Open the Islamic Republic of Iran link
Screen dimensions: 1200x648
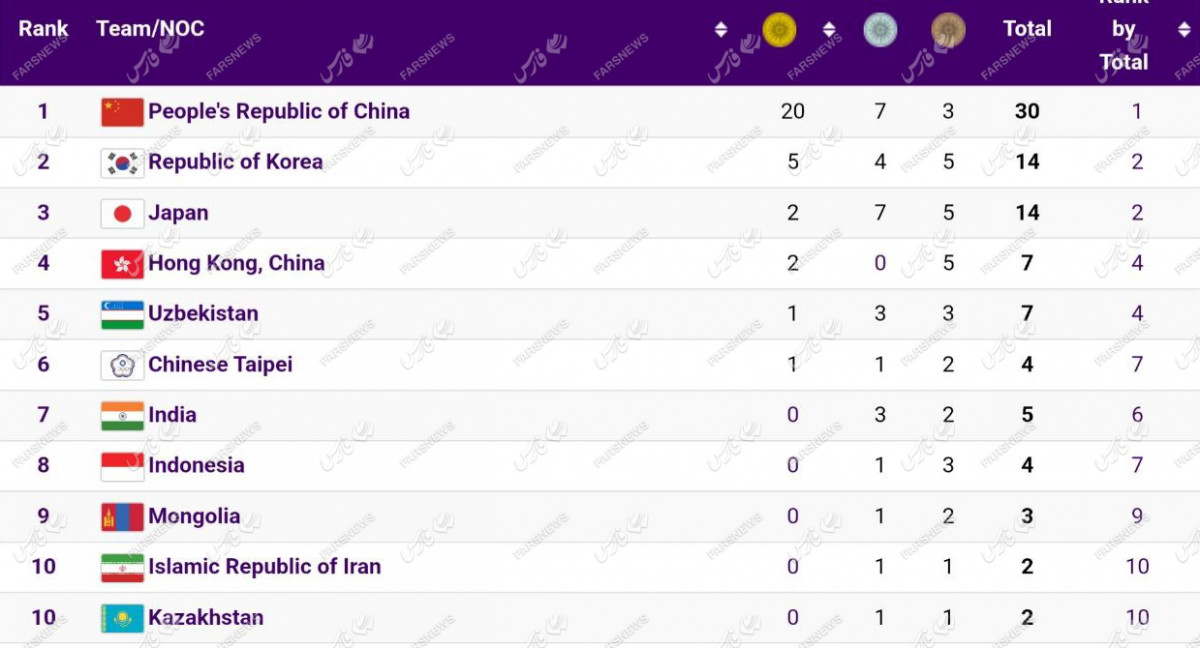tap(264, 567)
